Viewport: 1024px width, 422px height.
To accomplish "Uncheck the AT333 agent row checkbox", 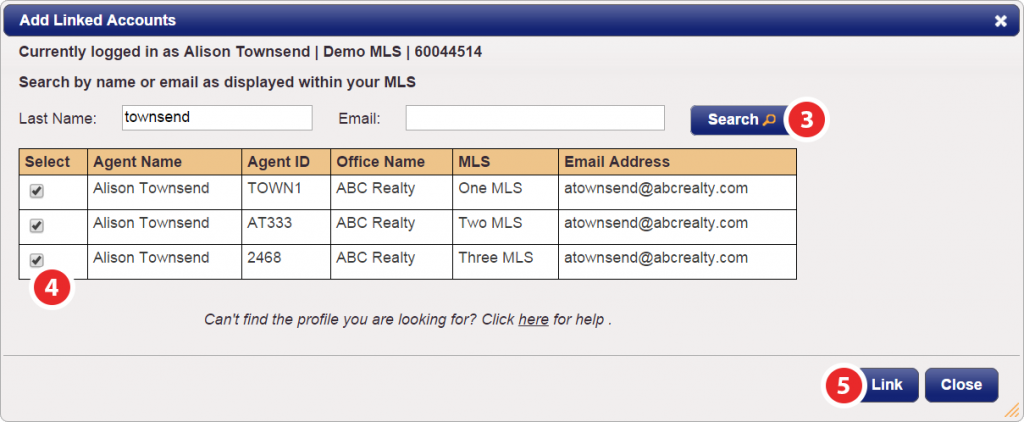I will [x=37, y=225].
